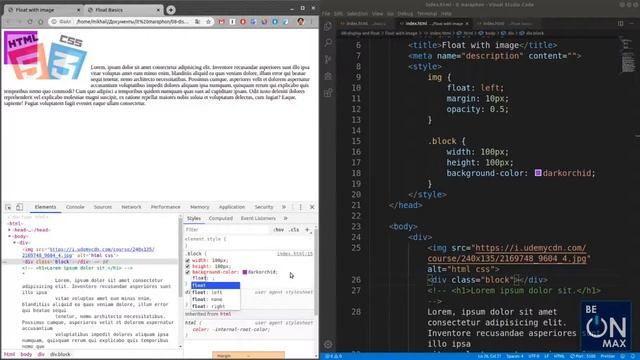Image resolution: width=640 pixels, height=360 pixels.
Task: Switch to DevTools Performance tab
Action: point(165,207)
